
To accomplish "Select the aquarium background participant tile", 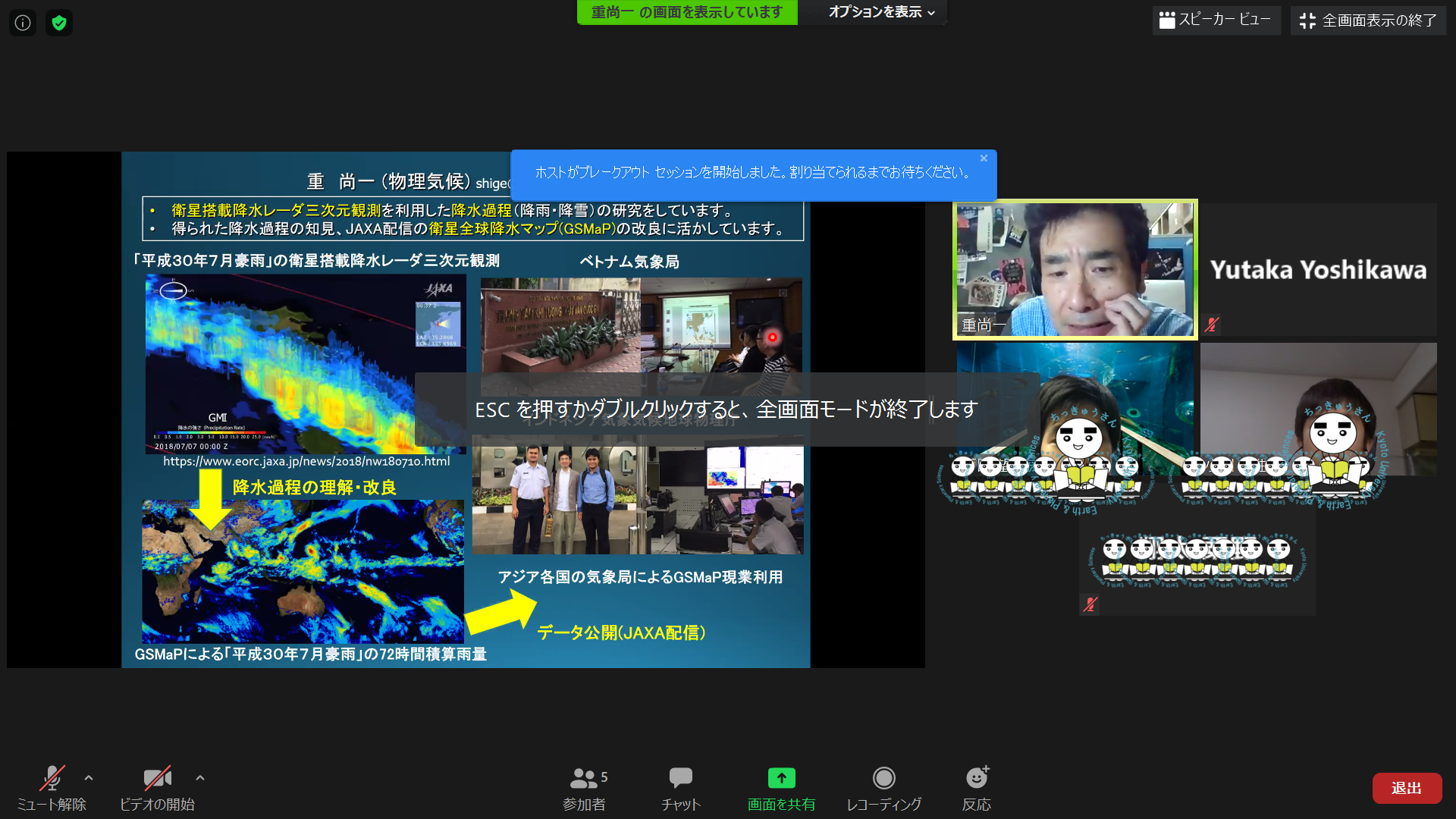I will [1075, 409].
